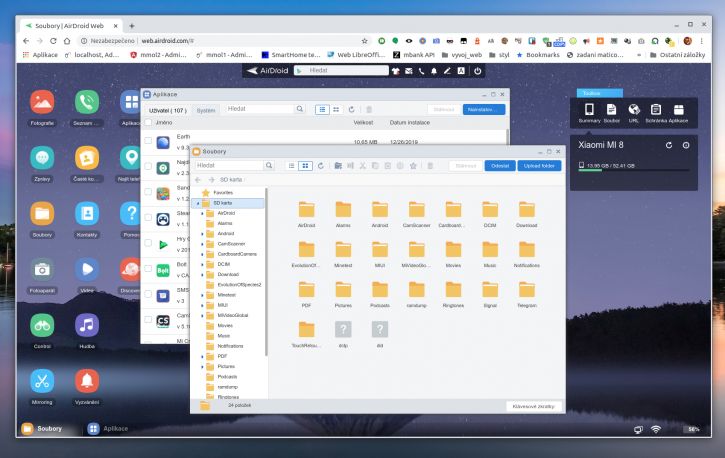Open the mbank API bookmark
This screenshot has height=458, width=725.
click(414, 55)
